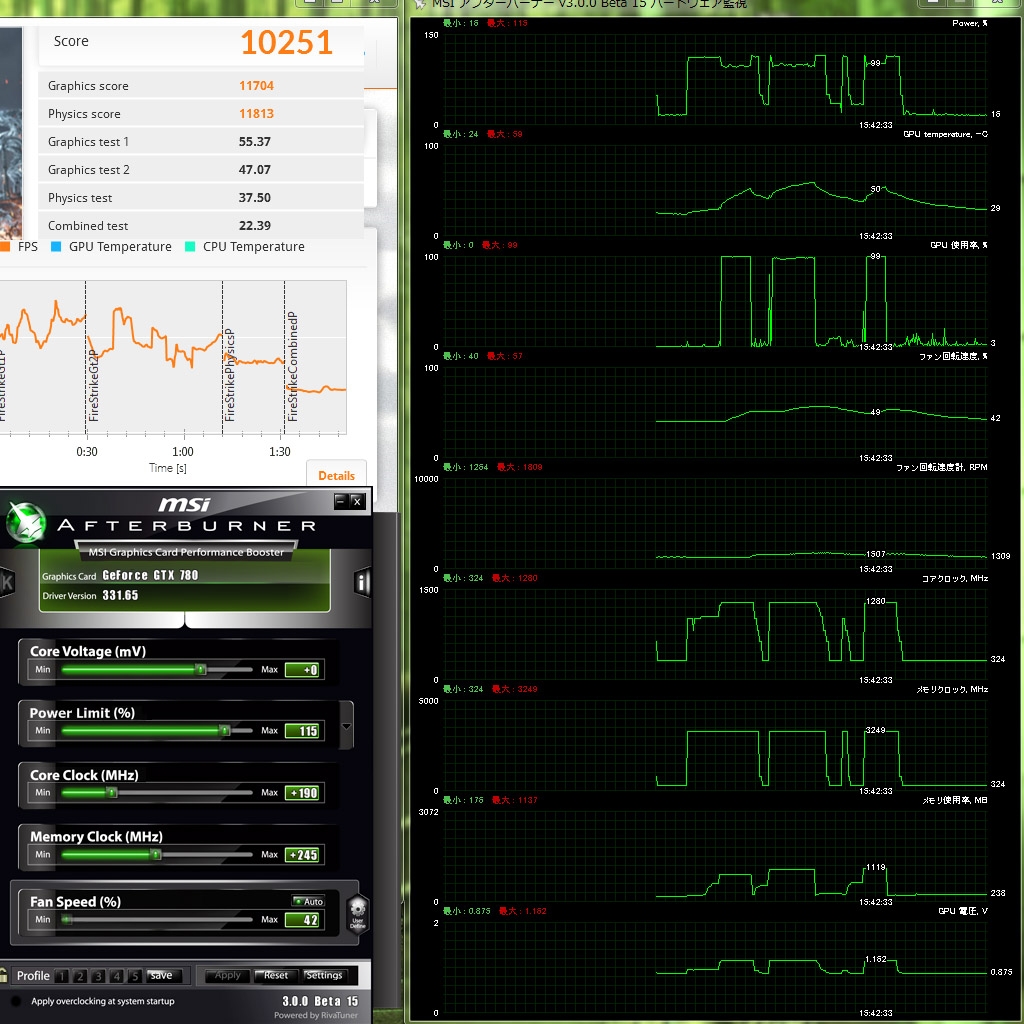Adjust the Core Voltage slider handle
The height and width of the screenshot is (1024, 1024).
click(x=201, y=669)
